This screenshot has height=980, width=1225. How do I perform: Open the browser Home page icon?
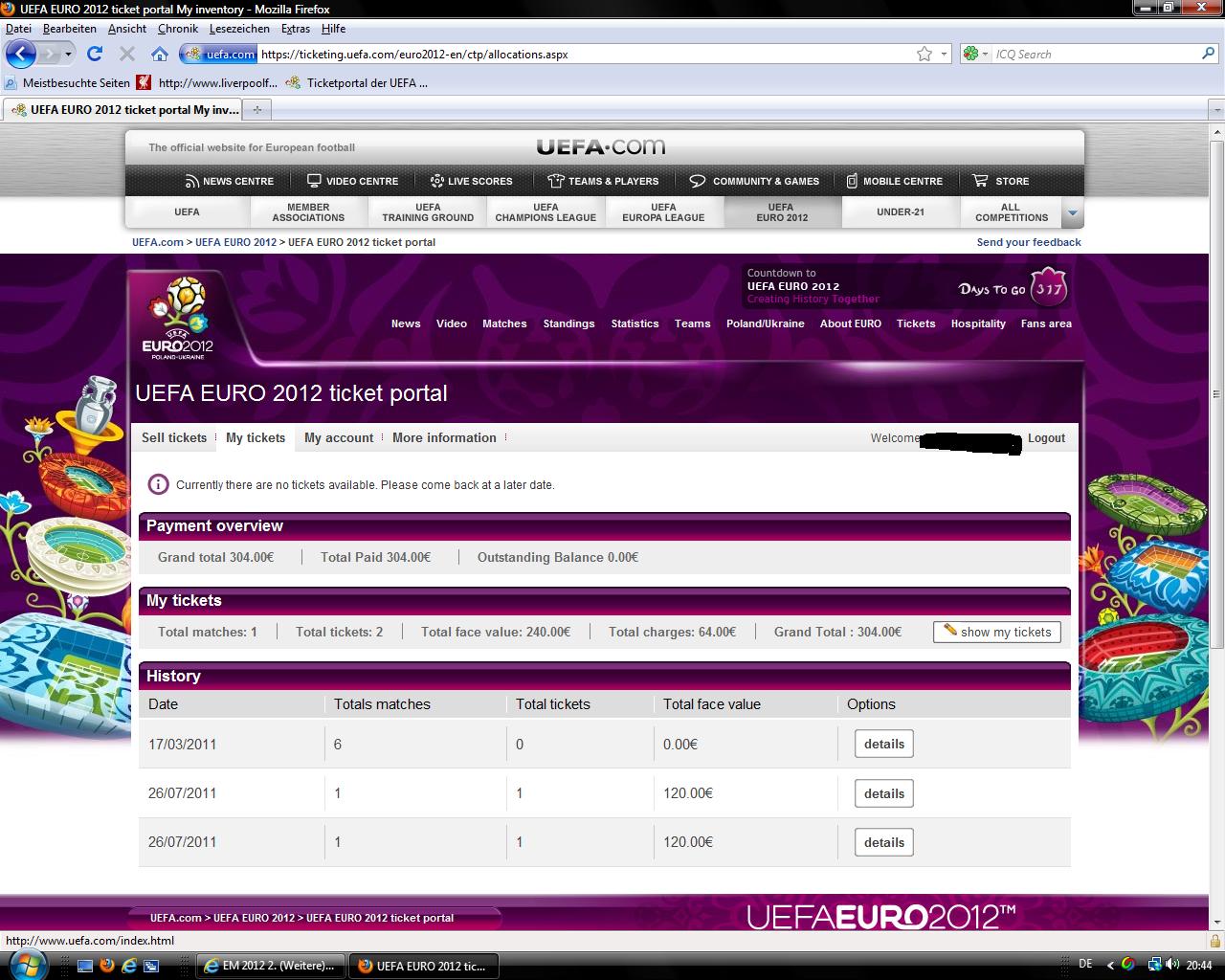click(x=160, y=54)
